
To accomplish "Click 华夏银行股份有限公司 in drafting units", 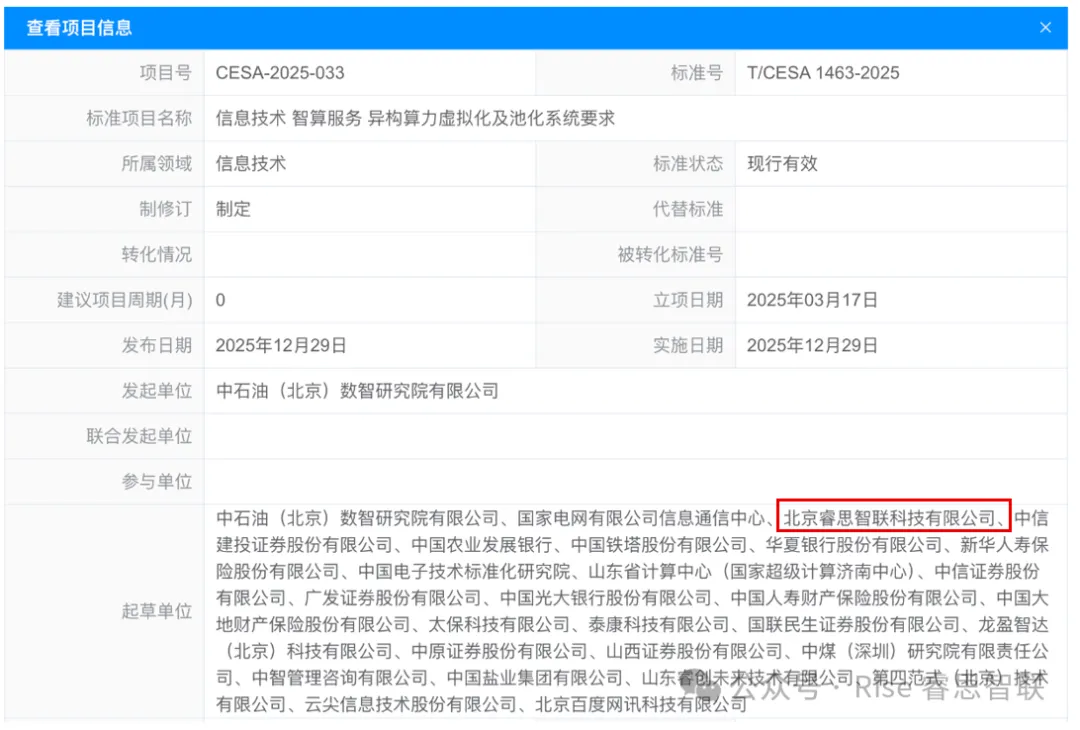I will (x=854, y=545).
